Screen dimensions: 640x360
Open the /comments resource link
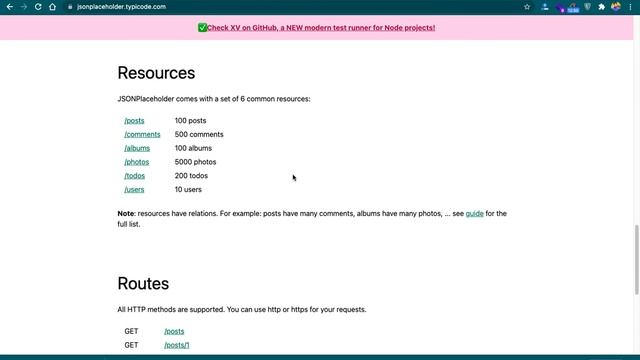tap(142, 135)
